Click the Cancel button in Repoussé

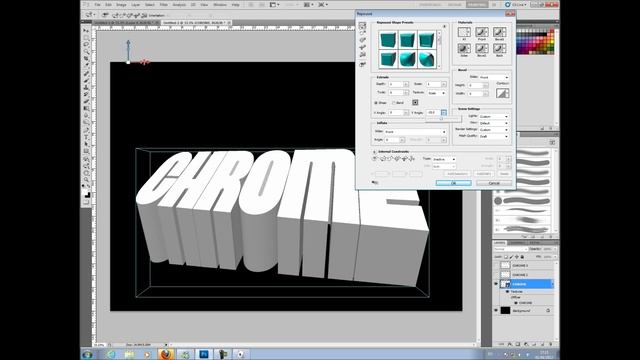(x=494, y=183)
